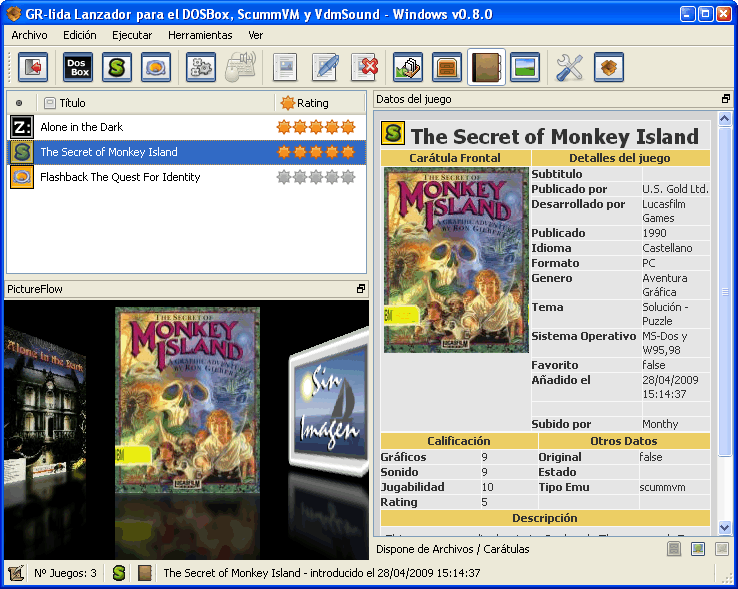The image size is (738, 589).
Task: Click the ScummVM toolbar icon
Action: [117, 67]
